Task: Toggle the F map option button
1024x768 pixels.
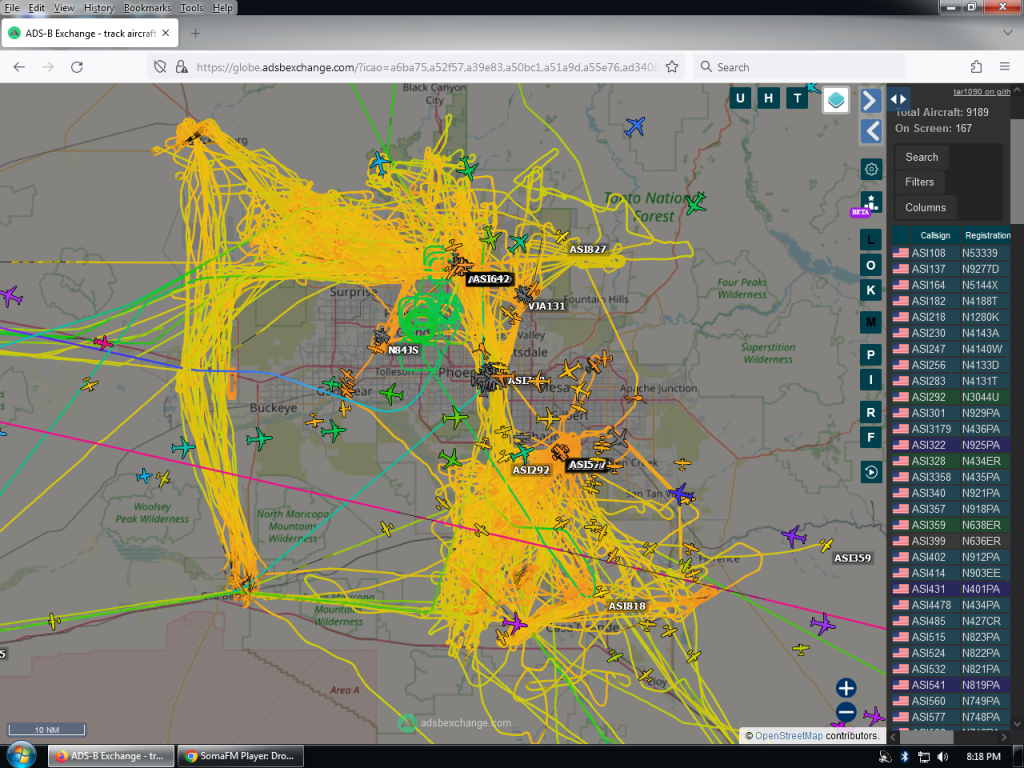Action: [x=871, y=438]
